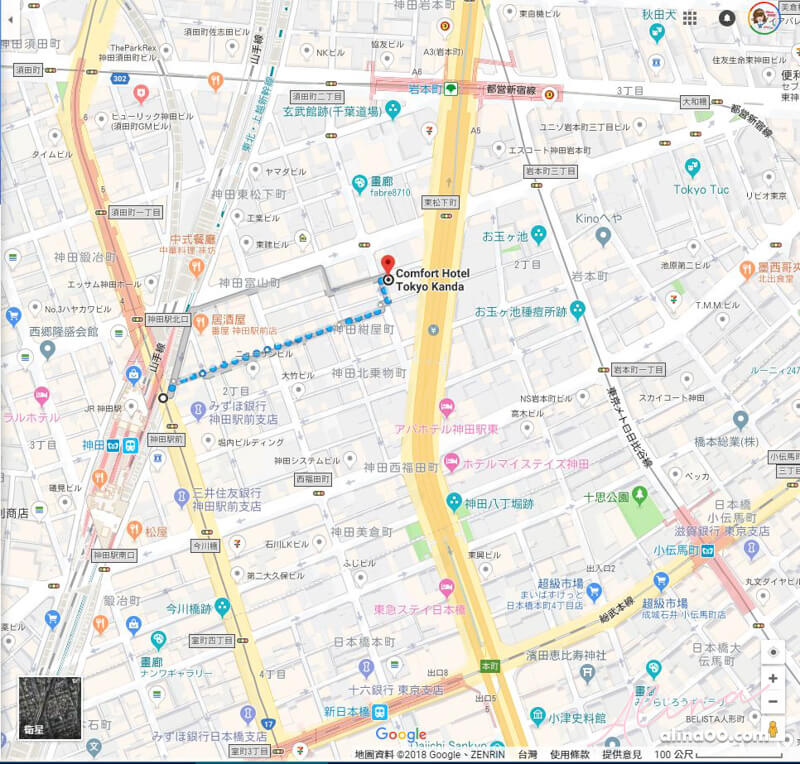Click the 十六銀行 東京支店 bank marker
Screen dimensions: 800x764
366,668
